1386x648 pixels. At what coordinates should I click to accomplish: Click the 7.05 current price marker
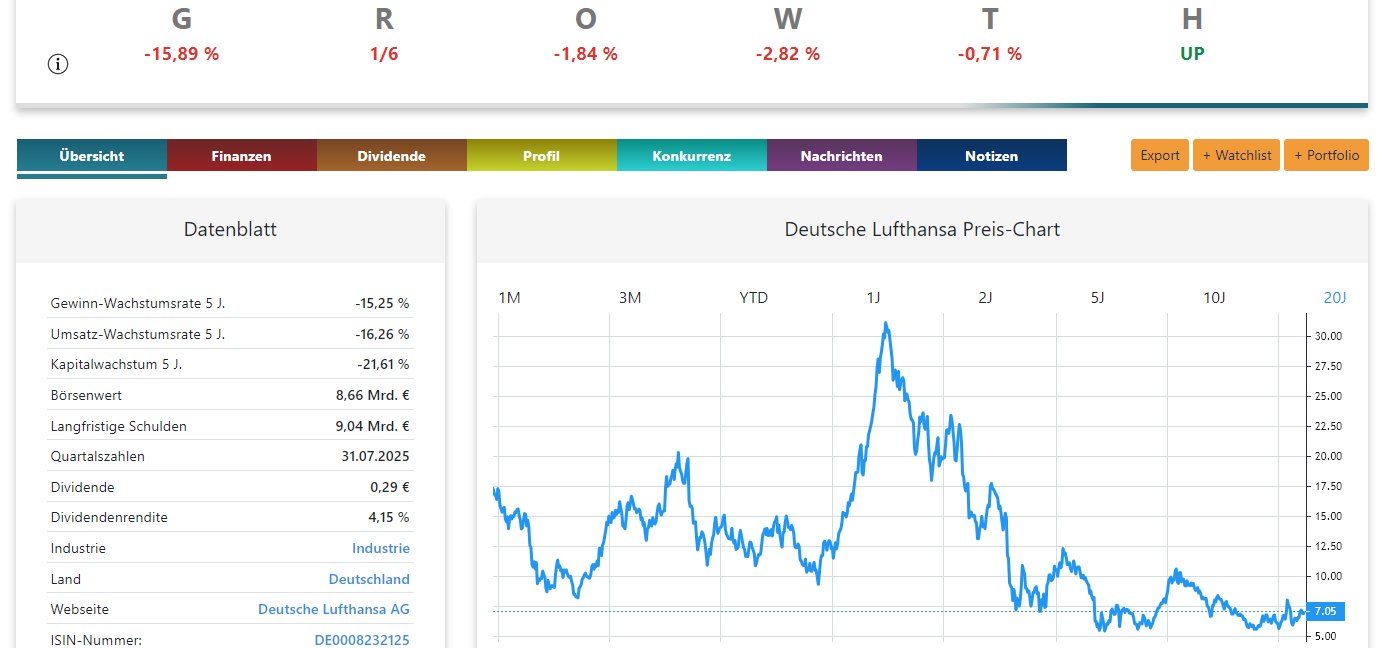(x=1327, y=611)
